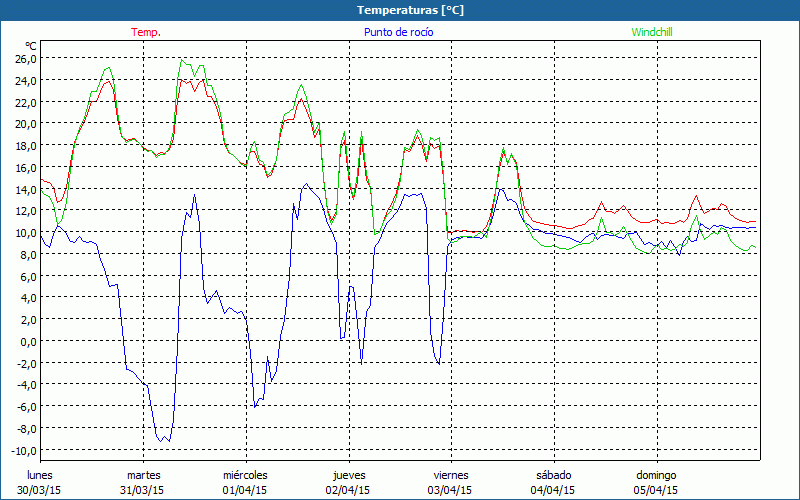Click the '30/03/15' date label
800x500 pixels.
(x=41, y=490)
